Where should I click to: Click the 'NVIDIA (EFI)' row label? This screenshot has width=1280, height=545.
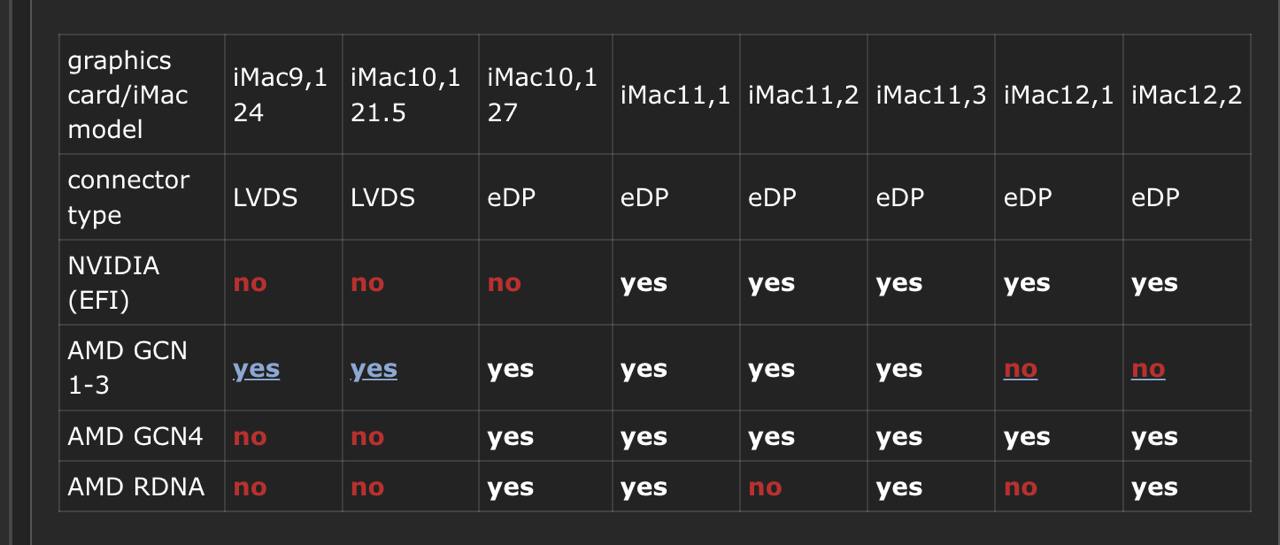(141, 282)
